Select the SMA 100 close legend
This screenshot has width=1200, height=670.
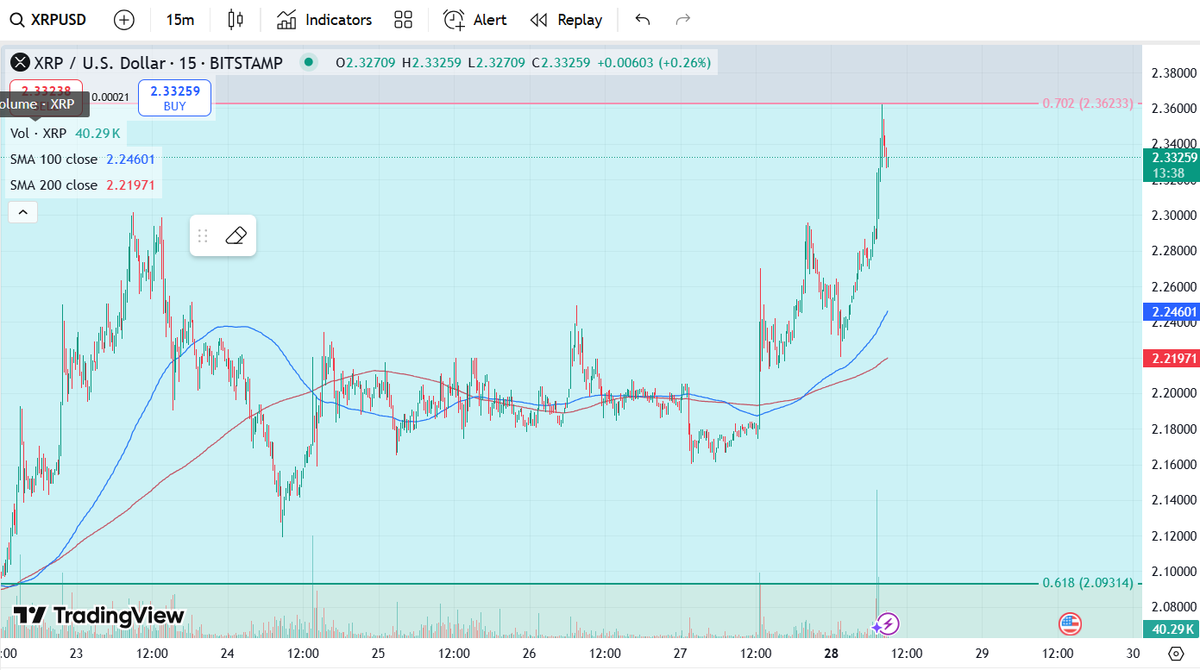tap(54, 159)
